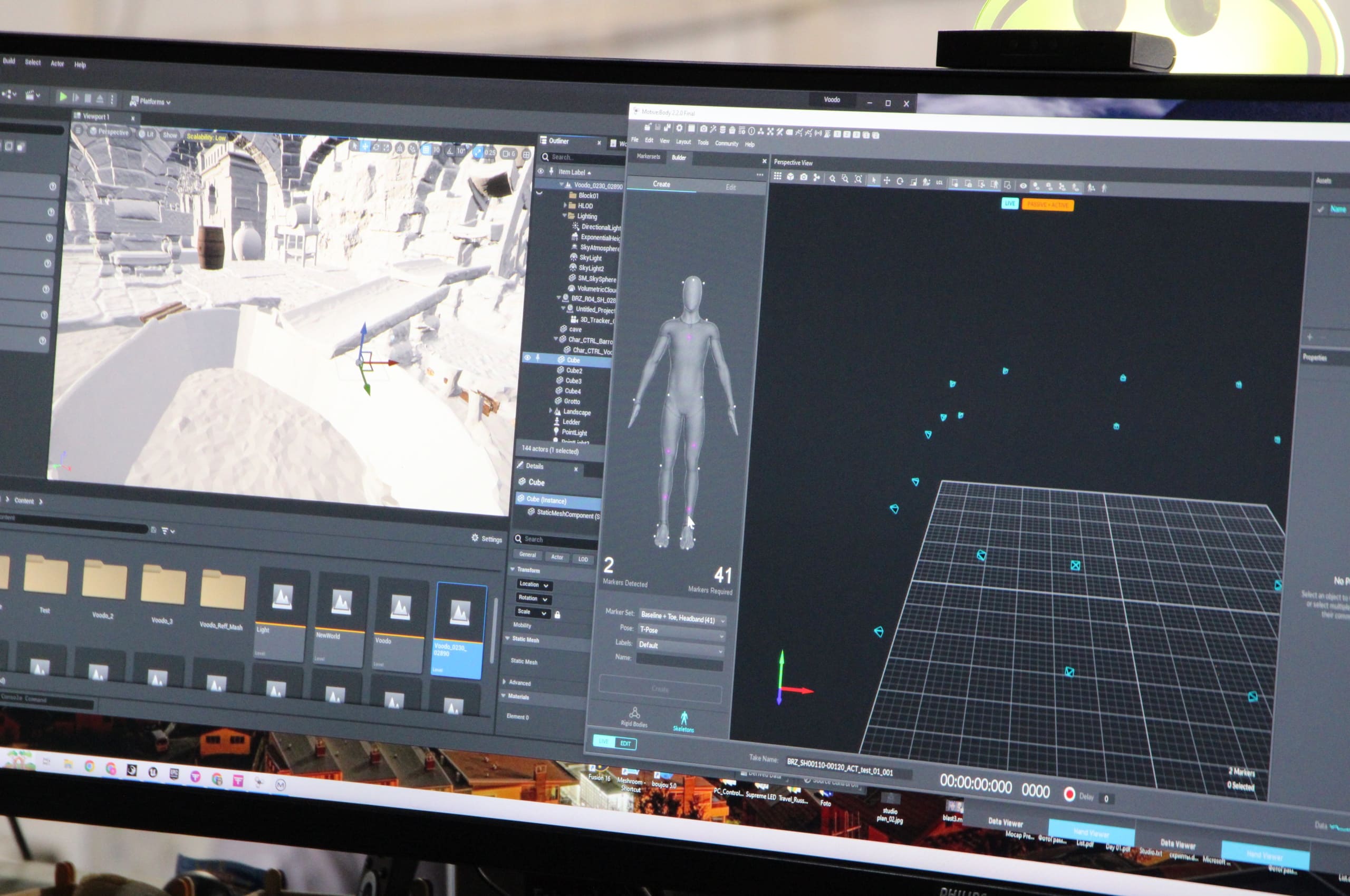Open the Help menu in Unreal
Image resolution: width=1350 pixels, height=896 pixels.
point(80,65)
